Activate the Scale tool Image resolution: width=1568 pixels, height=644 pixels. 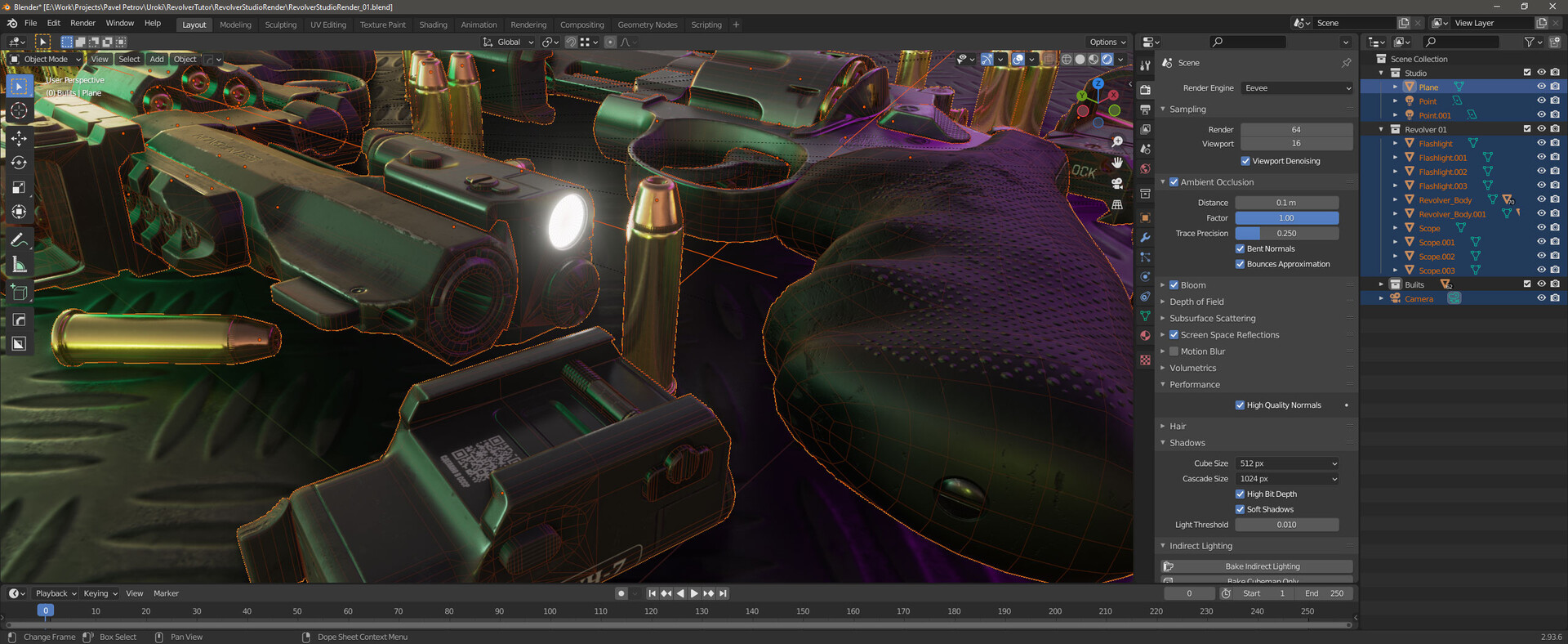coord(20,187)
